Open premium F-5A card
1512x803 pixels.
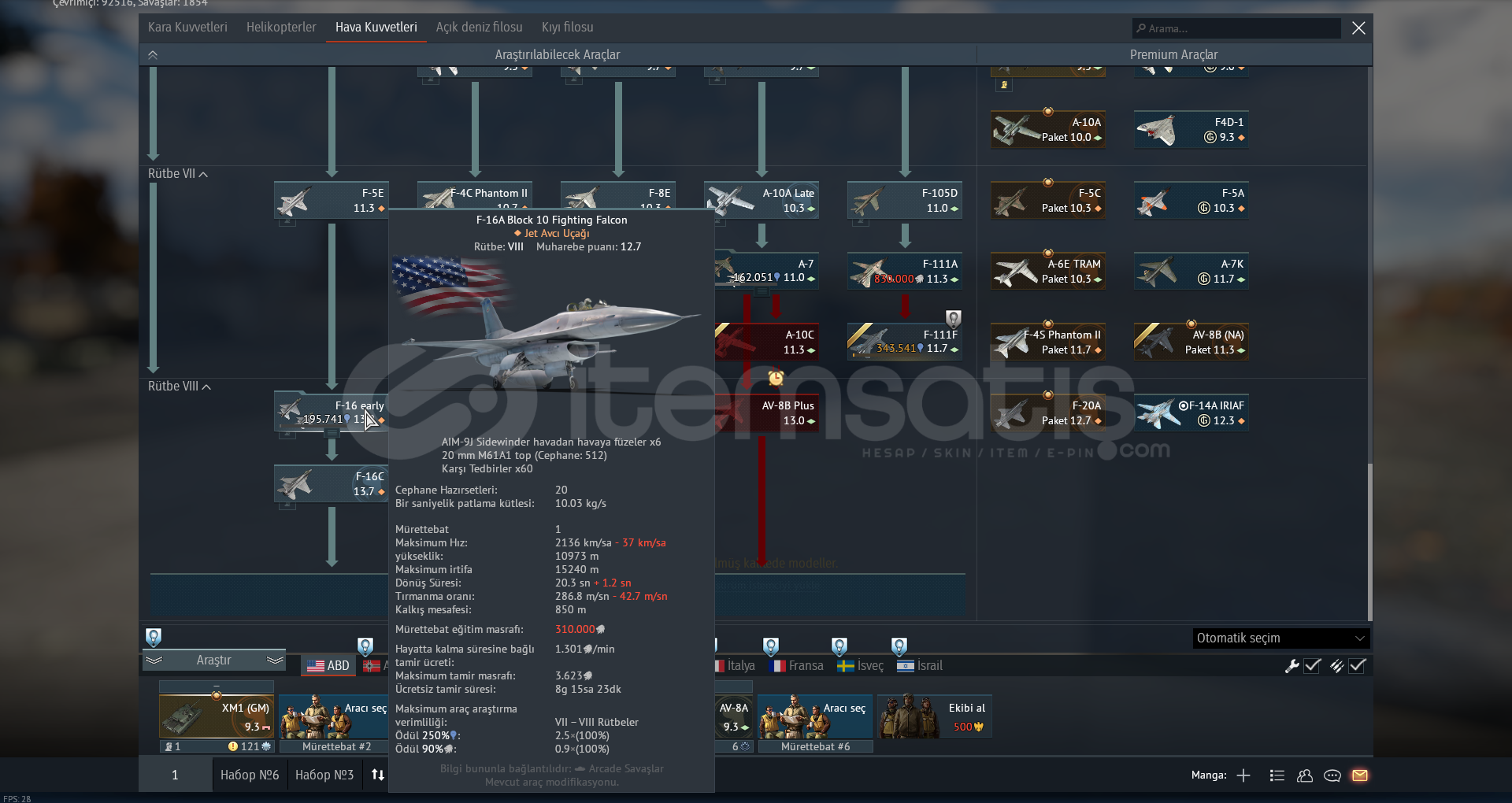pos(1191,201)
